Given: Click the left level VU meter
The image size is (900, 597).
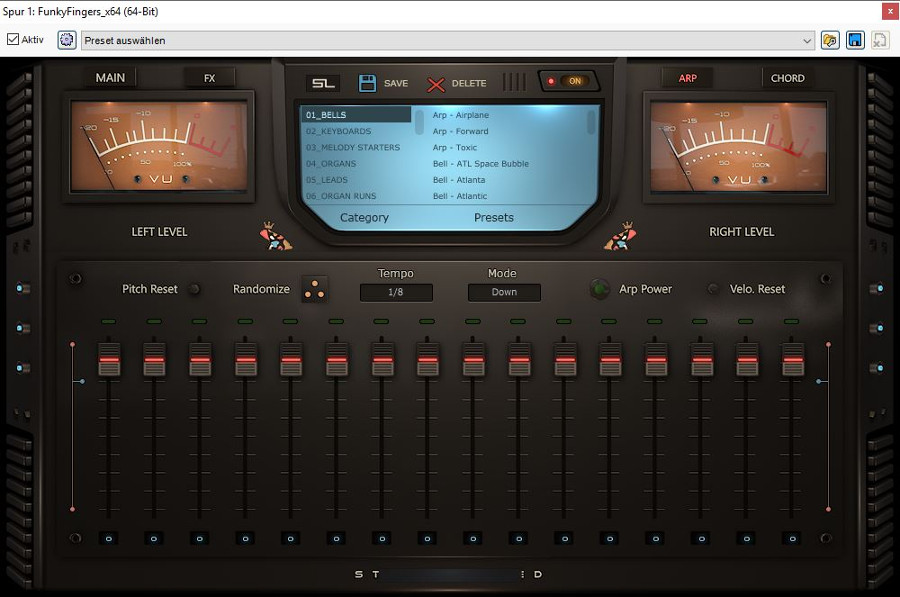Looking at the screenshot, I should pyautogui.click(x=159, y=146).
